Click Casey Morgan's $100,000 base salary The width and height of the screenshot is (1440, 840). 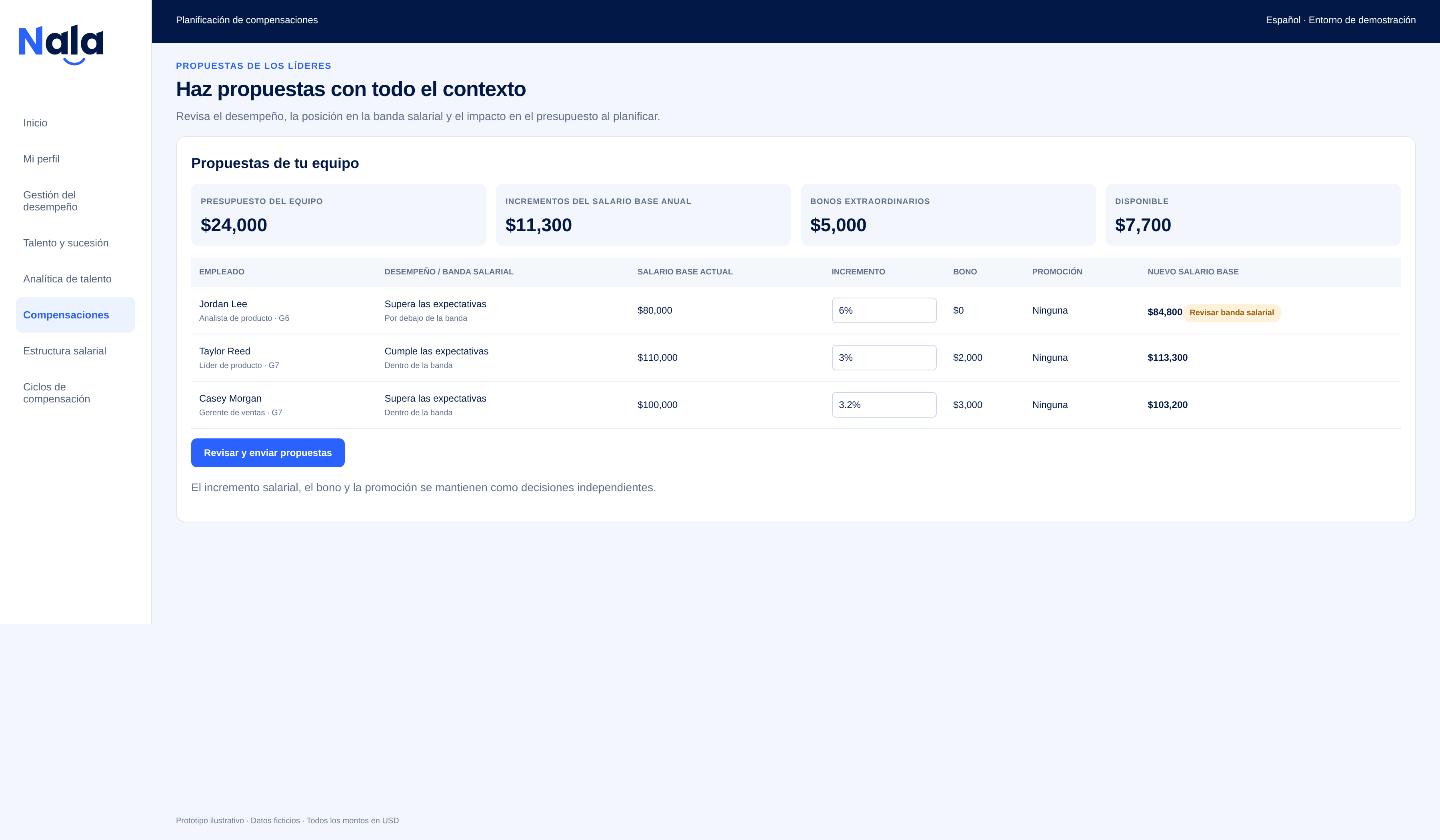[658, 404]
